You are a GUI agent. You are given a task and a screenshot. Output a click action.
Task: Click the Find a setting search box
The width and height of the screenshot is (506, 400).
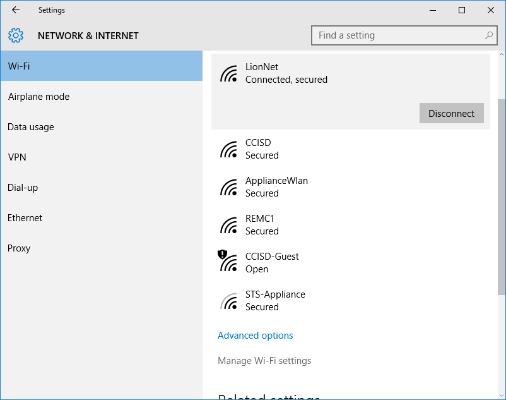404,35
